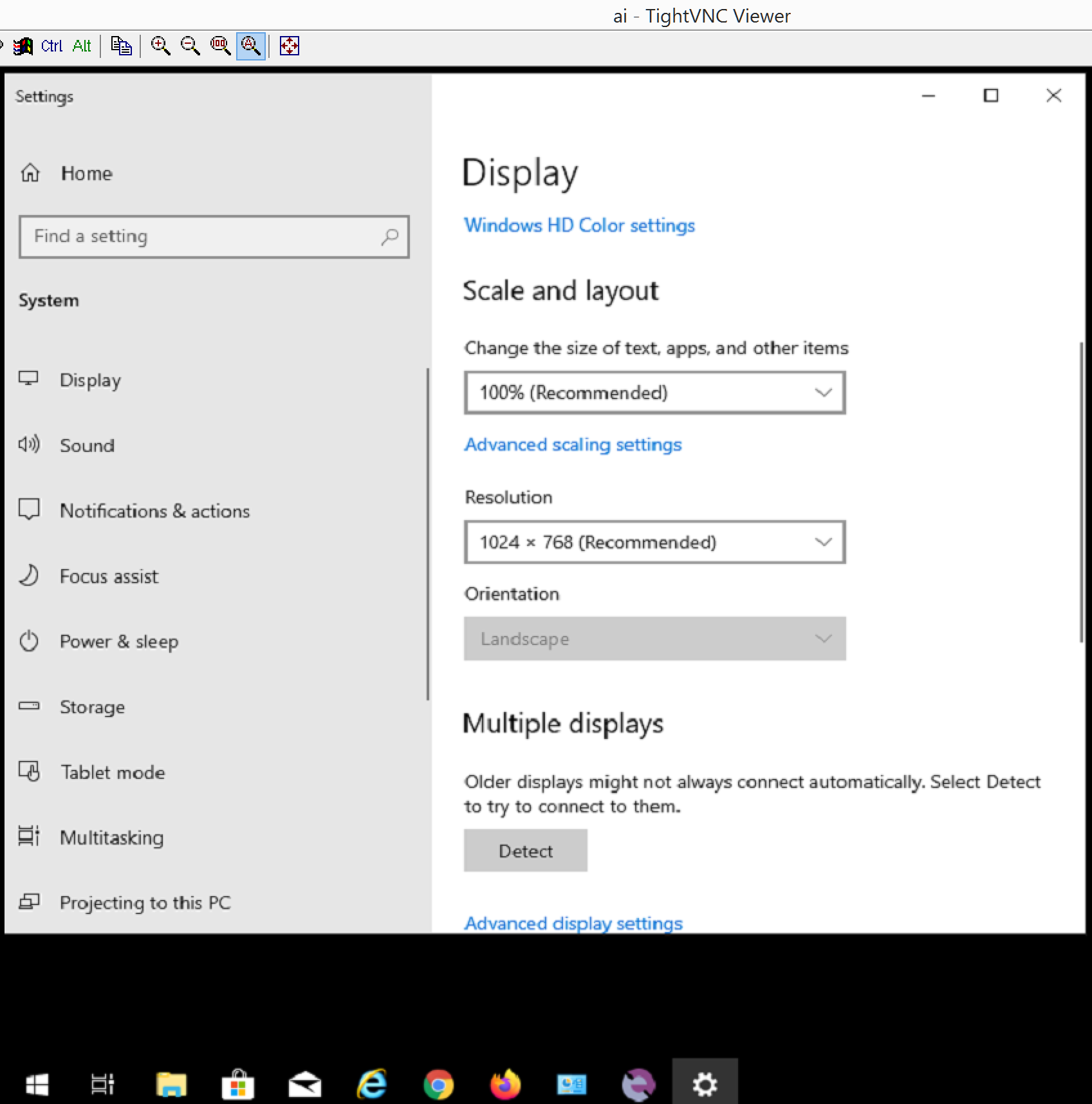Click the Settings window vertical scrollbar

[x=1081, y=492]
